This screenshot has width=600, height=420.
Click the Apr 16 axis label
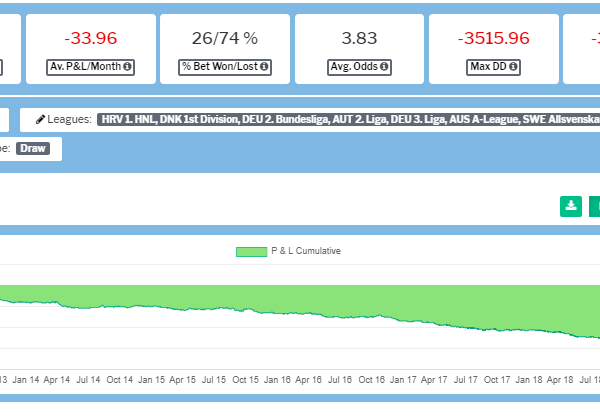click(308, 380)
